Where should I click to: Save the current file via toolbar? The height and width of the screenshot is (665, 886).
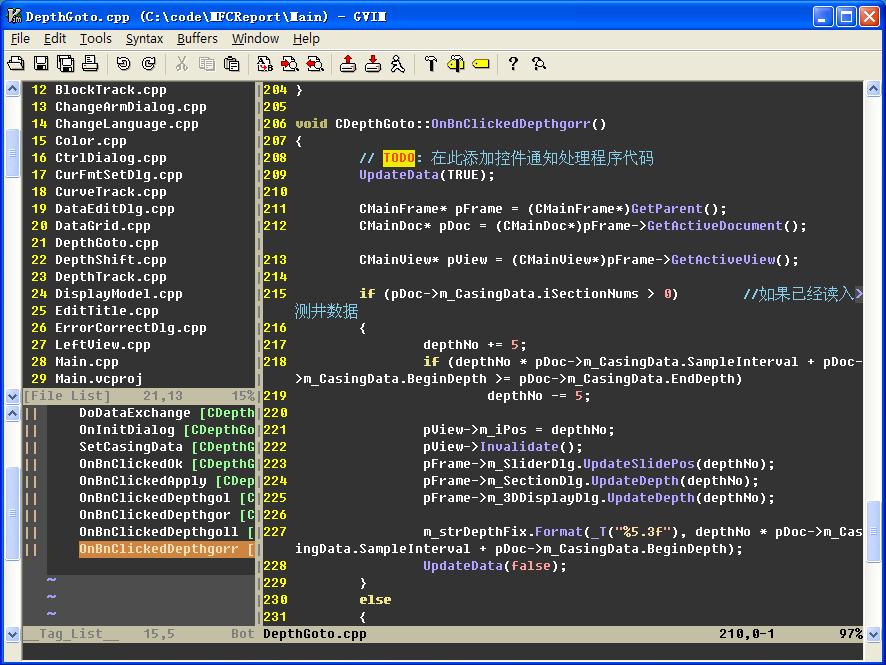click(41, 64)
